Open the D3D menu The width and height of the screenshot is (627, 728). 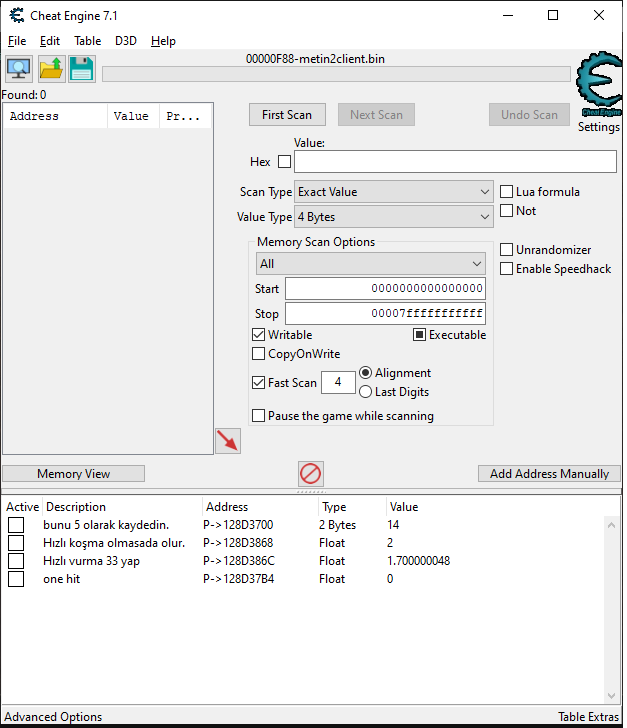(126, 41)
